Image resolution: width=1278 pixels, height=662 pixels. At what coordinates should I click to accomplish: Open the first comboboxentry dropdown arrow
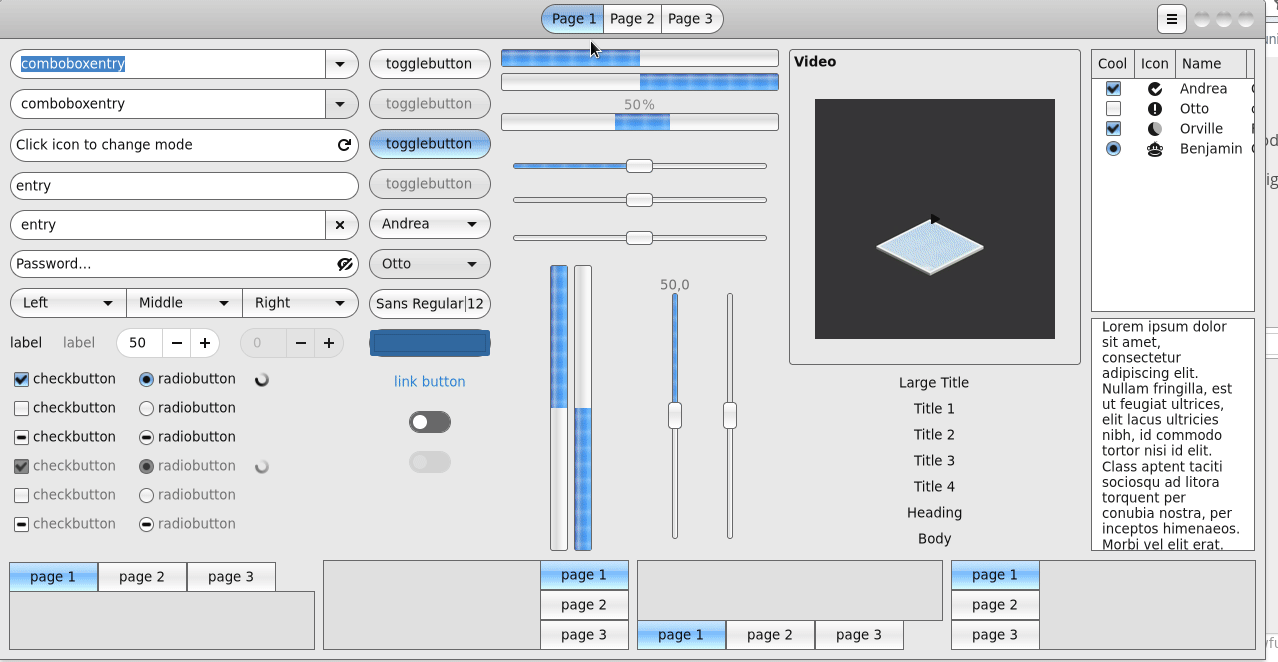[x=341, y=64]
